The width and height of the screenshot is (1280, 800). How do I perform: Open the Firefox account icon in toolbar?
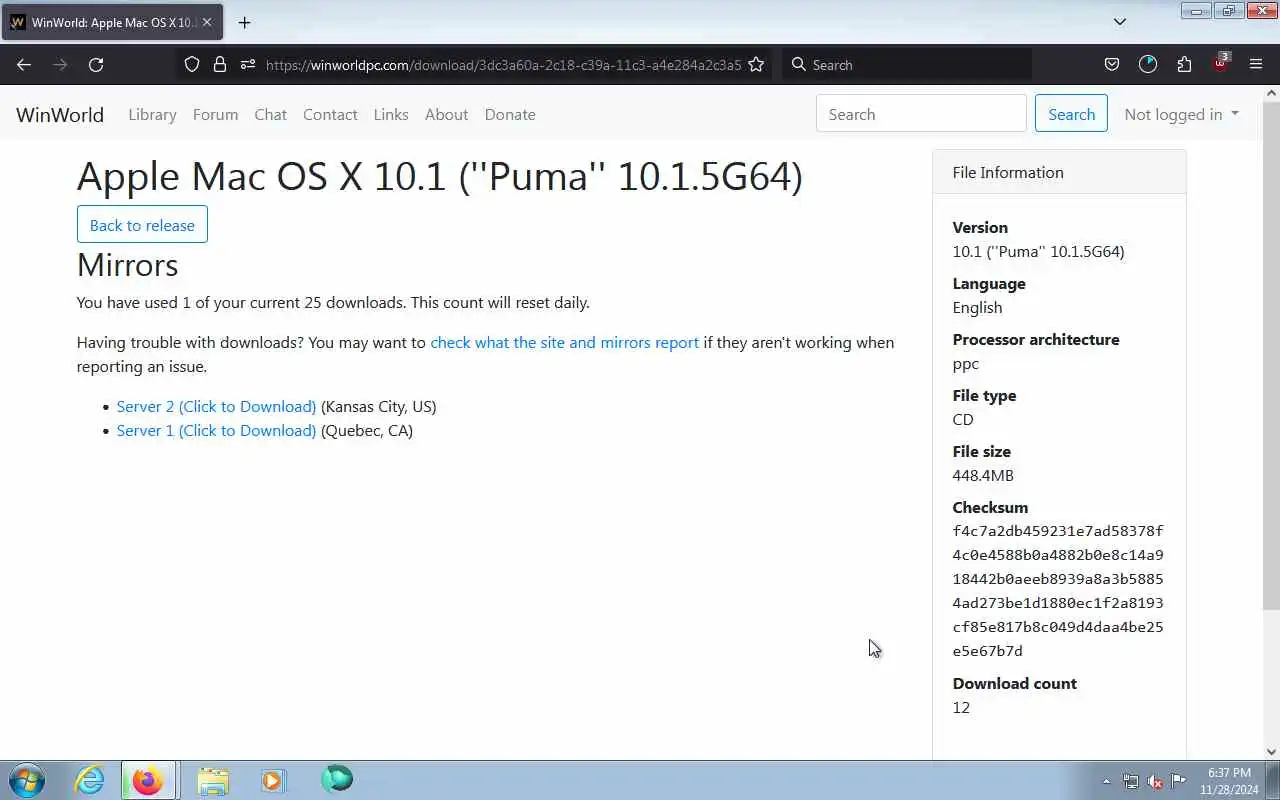pyautogui.click(x=1148, y=64)
